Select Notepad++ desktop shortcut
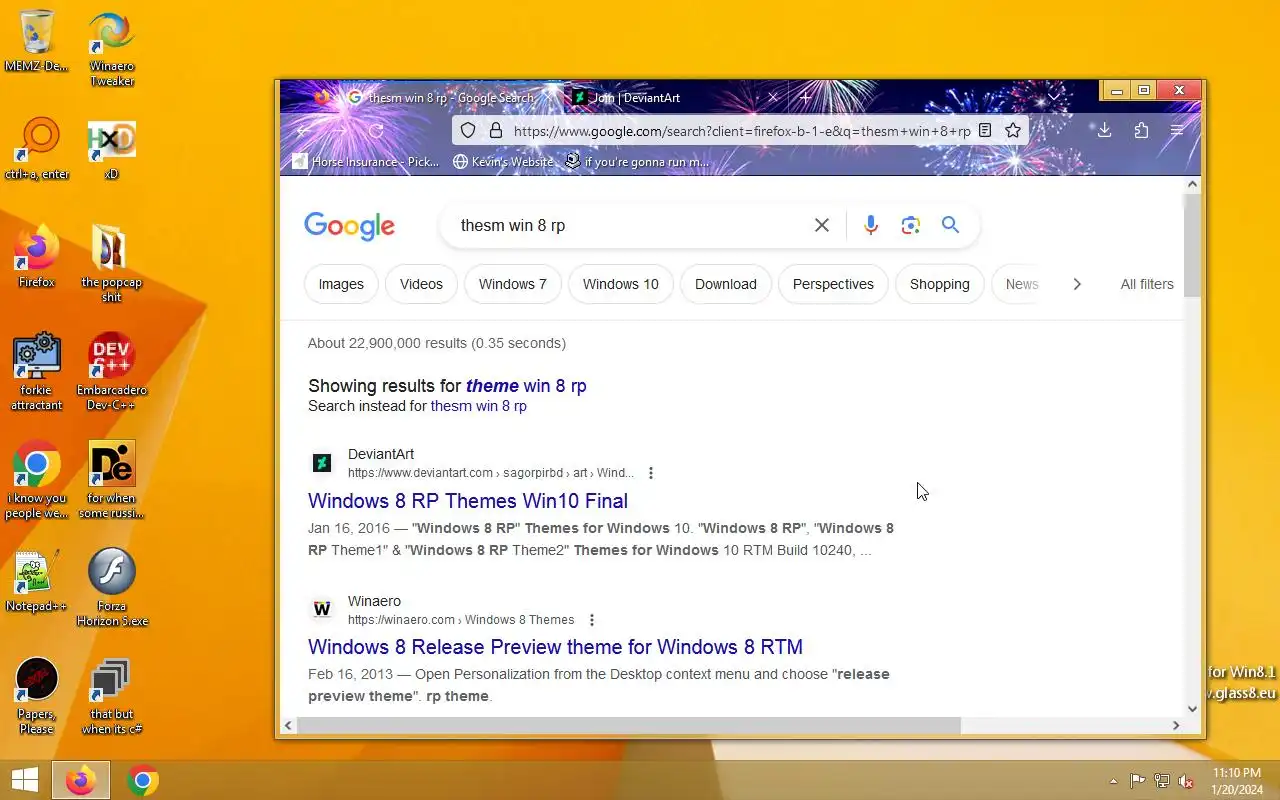The width and height of the screenshot is (1280, 800). tap(37, 580)
